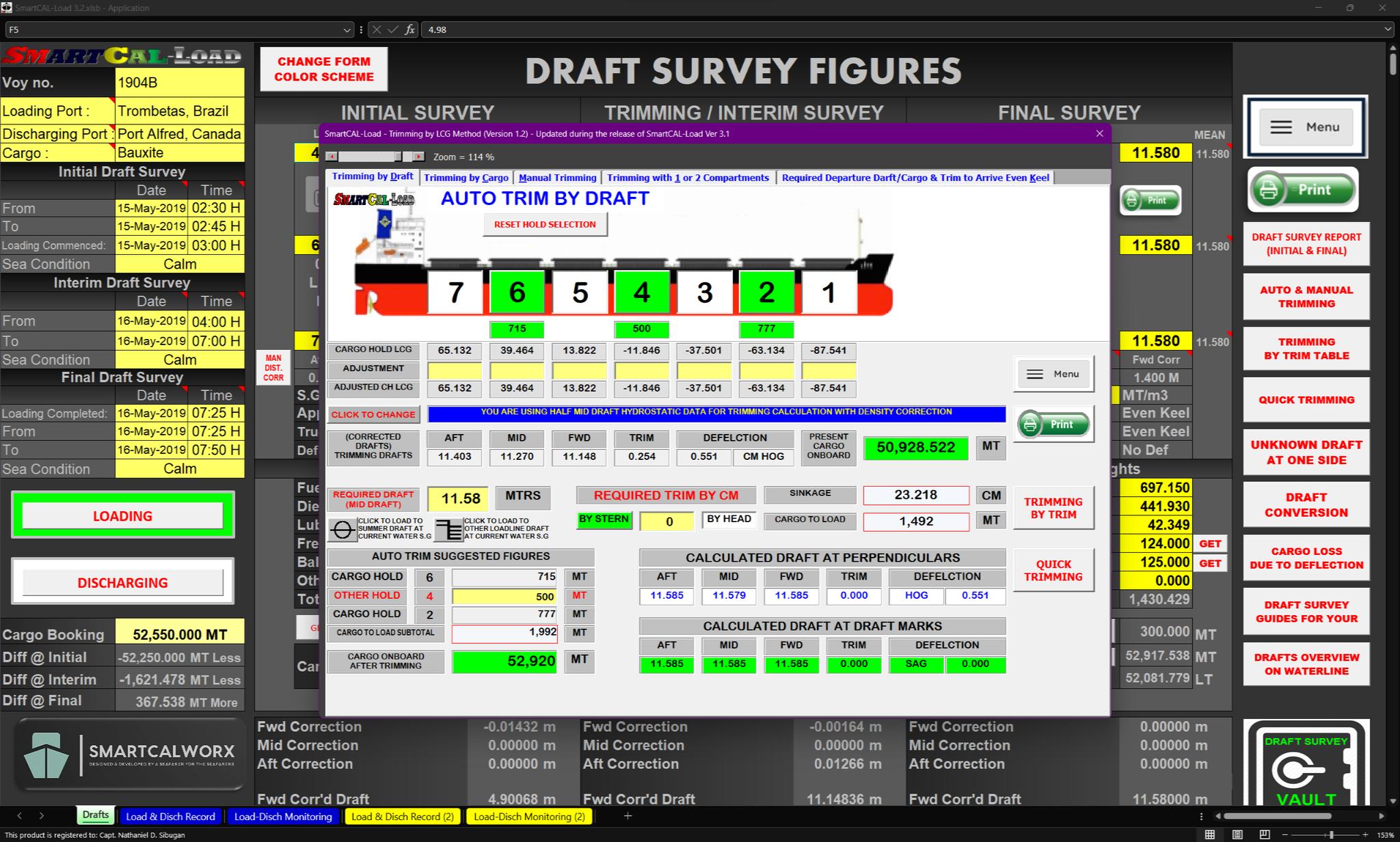Click the dialog Zoom slider at 114 %
Screen dimensions: 1400x842
pos(374,157)
